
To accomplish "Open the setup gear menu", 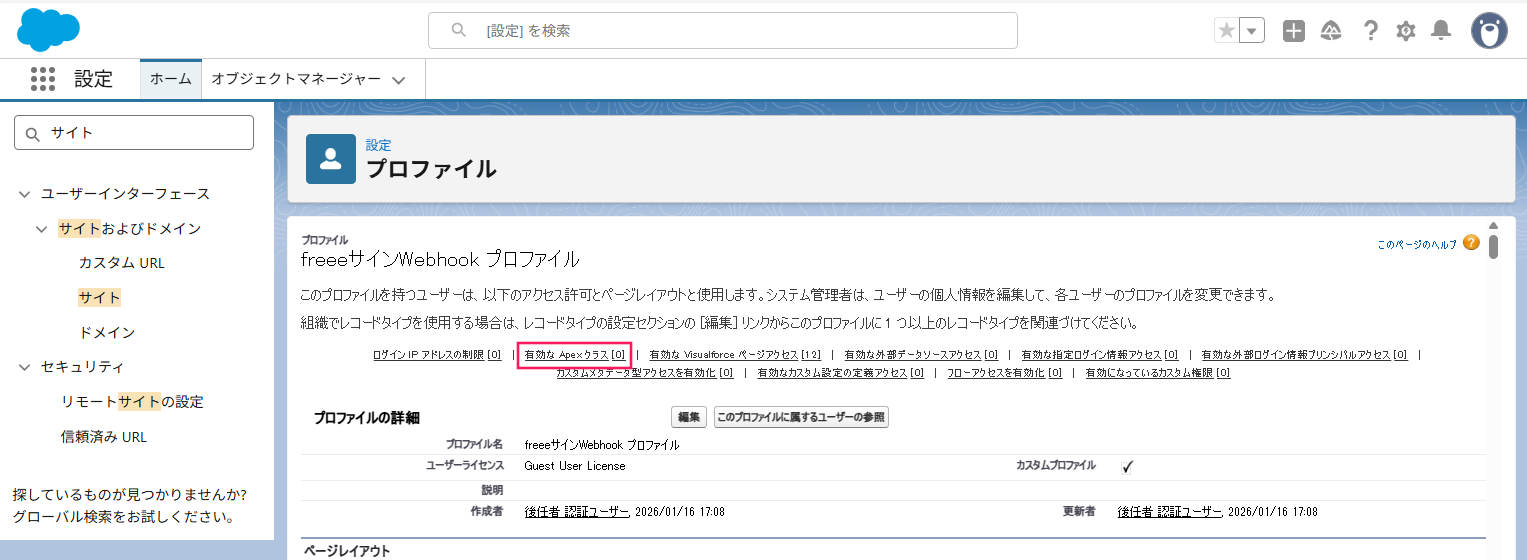I will pyautogui.click(x=1405, y=31).
